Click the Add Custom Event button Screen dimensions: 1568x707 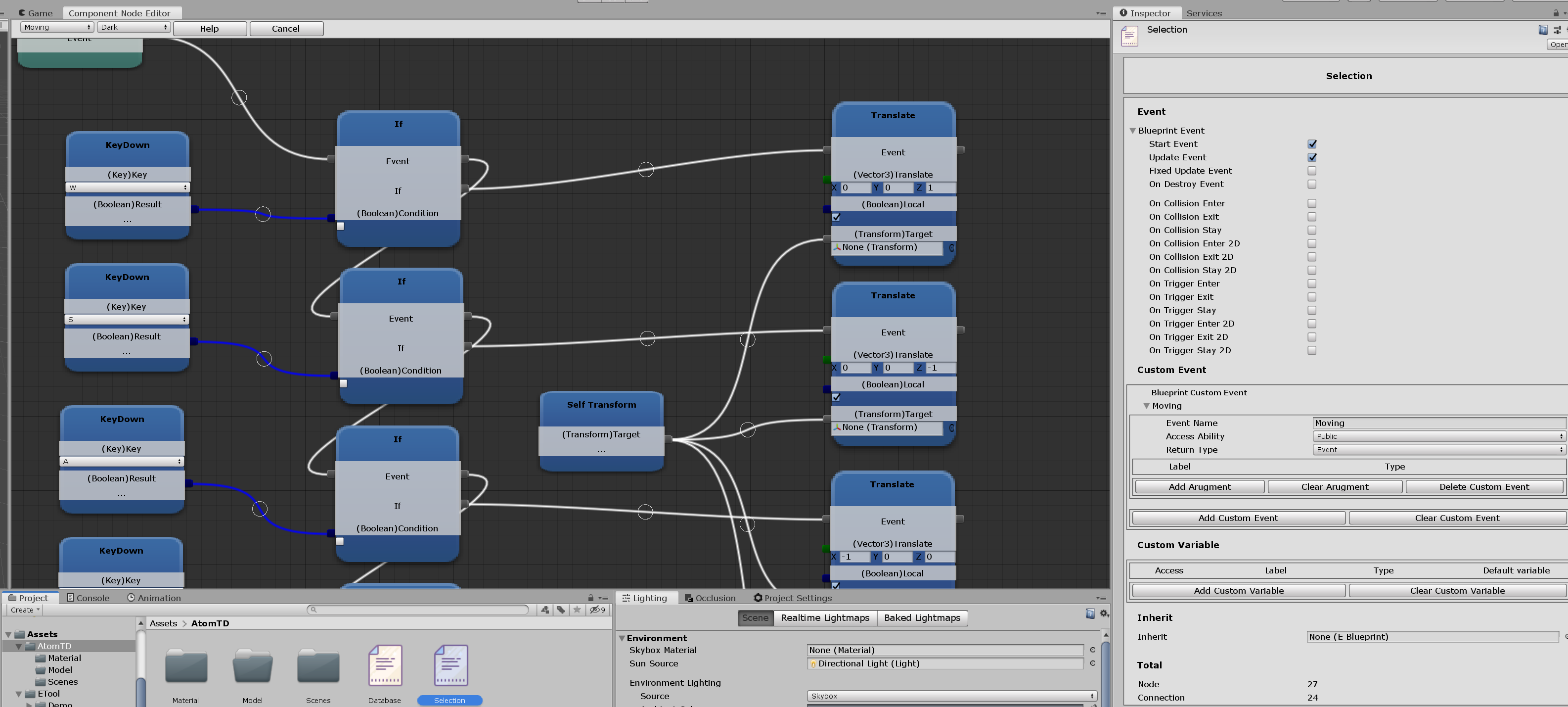pos(1238,518)
